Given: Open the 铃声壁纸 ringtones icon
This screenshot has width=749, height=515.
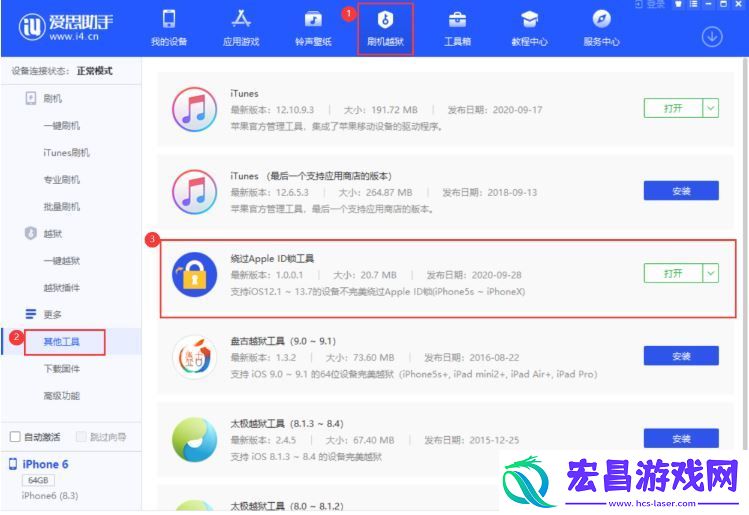Looking at the screenshot, I should (313, 20).
